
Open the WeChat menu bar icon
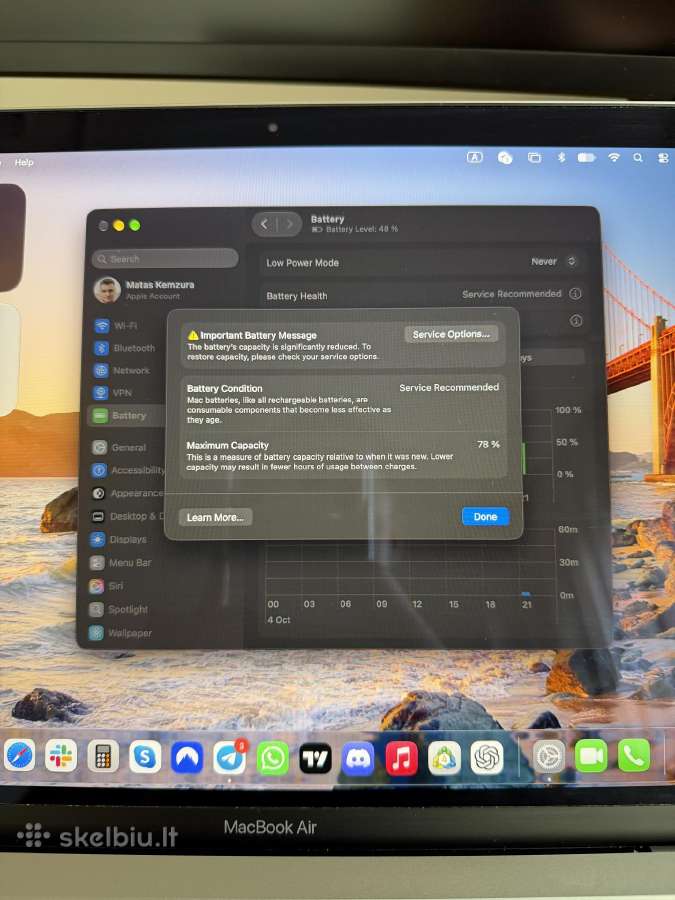pos(505,158)
